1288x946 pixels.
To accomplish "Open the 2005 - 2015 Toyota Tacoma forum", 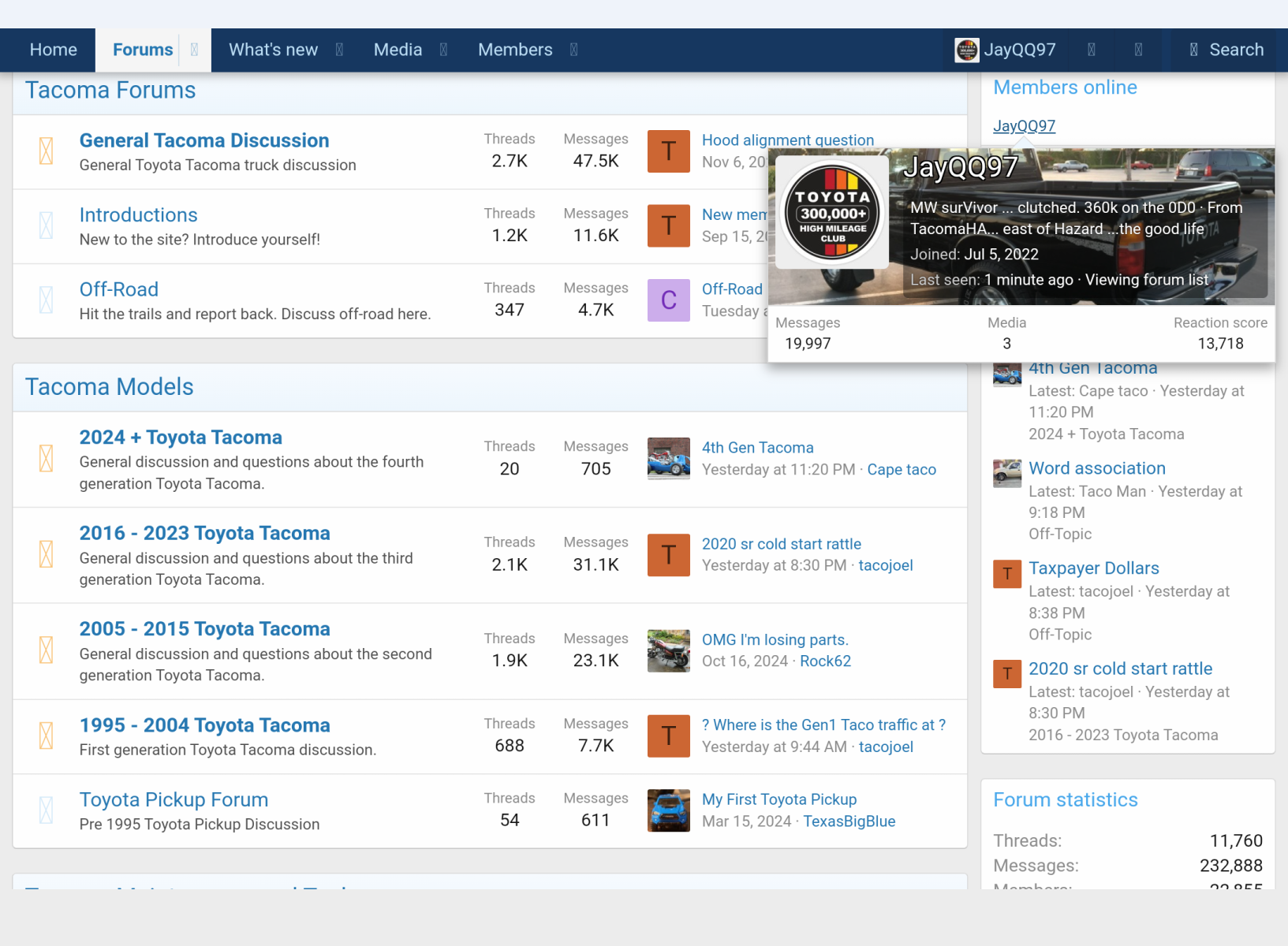I will [204, 629].
